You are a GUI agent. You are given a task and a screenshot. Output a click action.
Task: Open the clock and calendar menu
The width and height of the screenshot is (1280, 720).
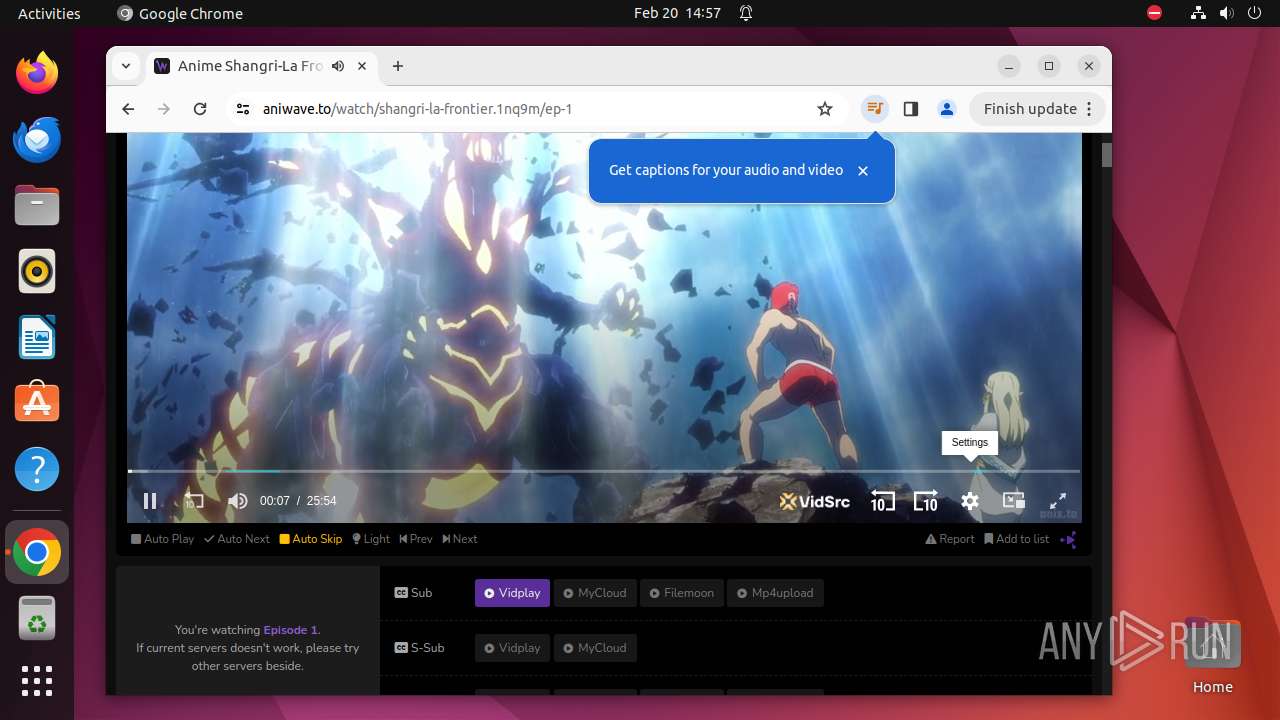click(x=677, y=13)
